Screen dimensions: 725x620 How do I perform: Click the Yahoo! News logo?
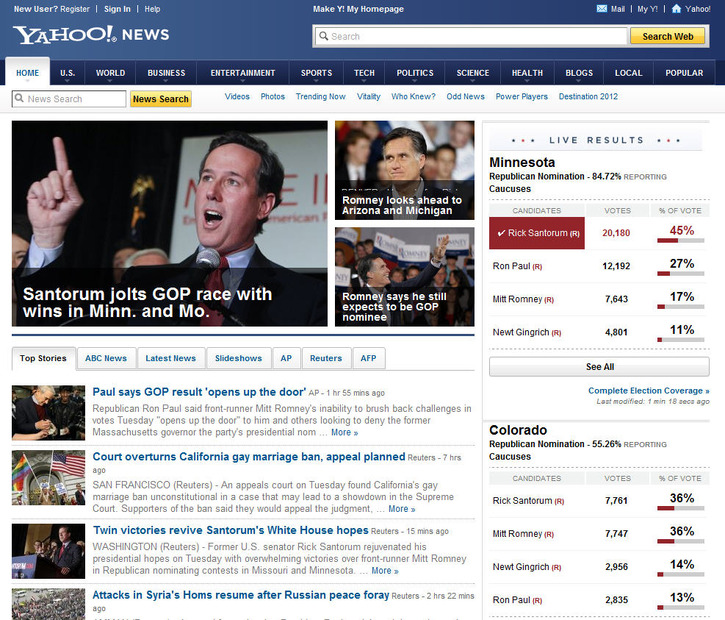91,35
